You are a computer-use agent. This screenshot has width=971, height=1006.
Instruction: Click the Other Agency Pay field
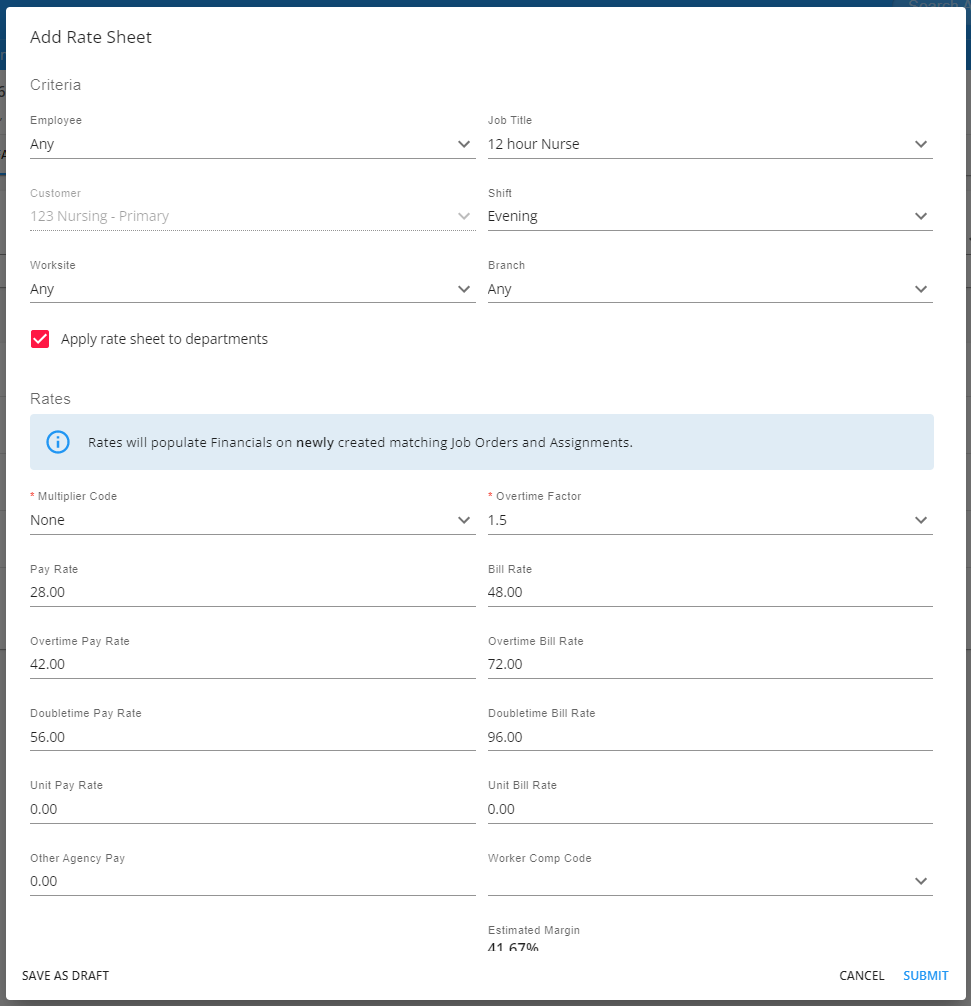(252, 881)
